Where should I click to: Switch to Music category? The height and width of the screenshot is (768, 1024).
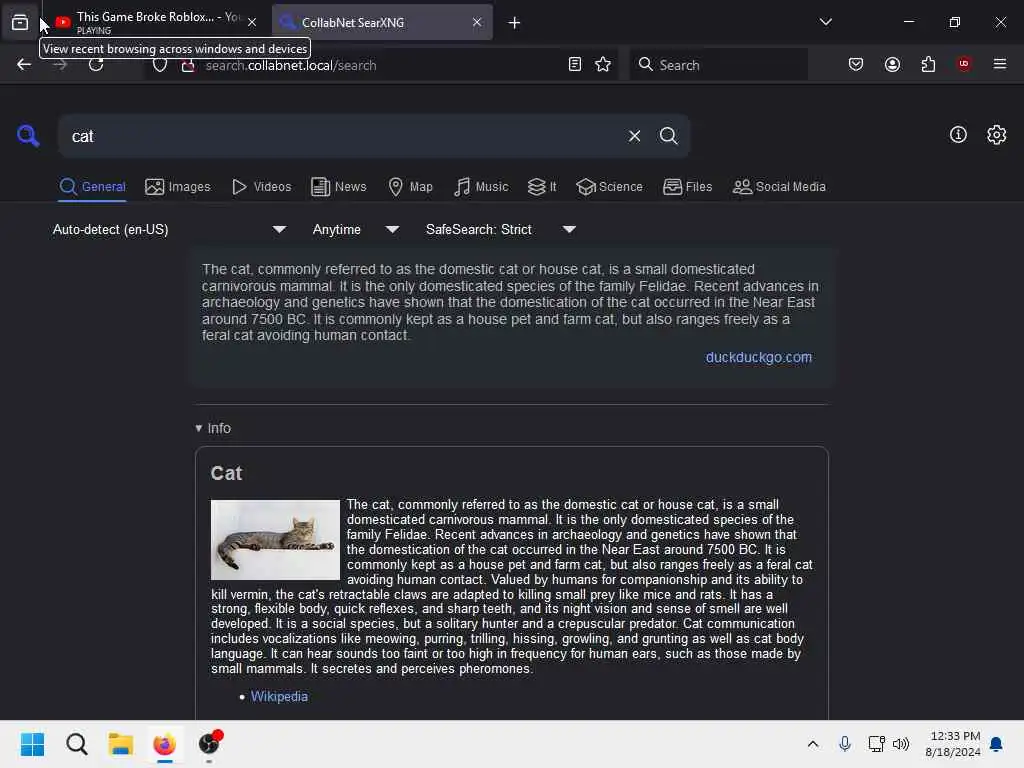pyautogui.click(x=481, y=187)
